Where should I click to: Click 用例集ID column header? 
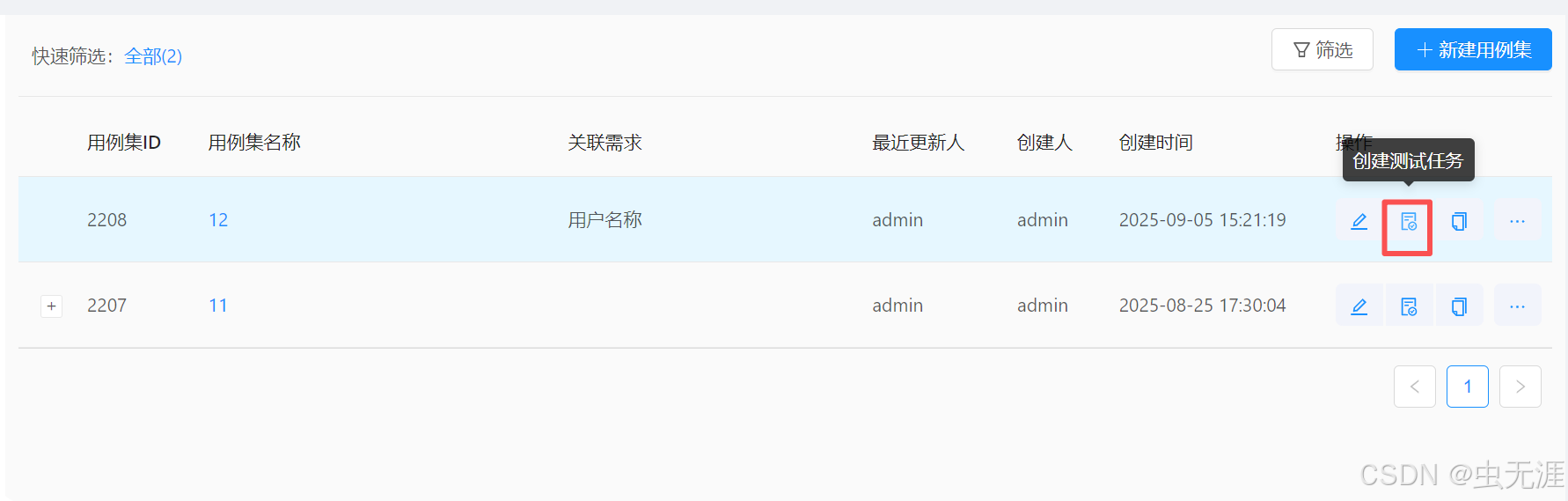tap(124, 143)
